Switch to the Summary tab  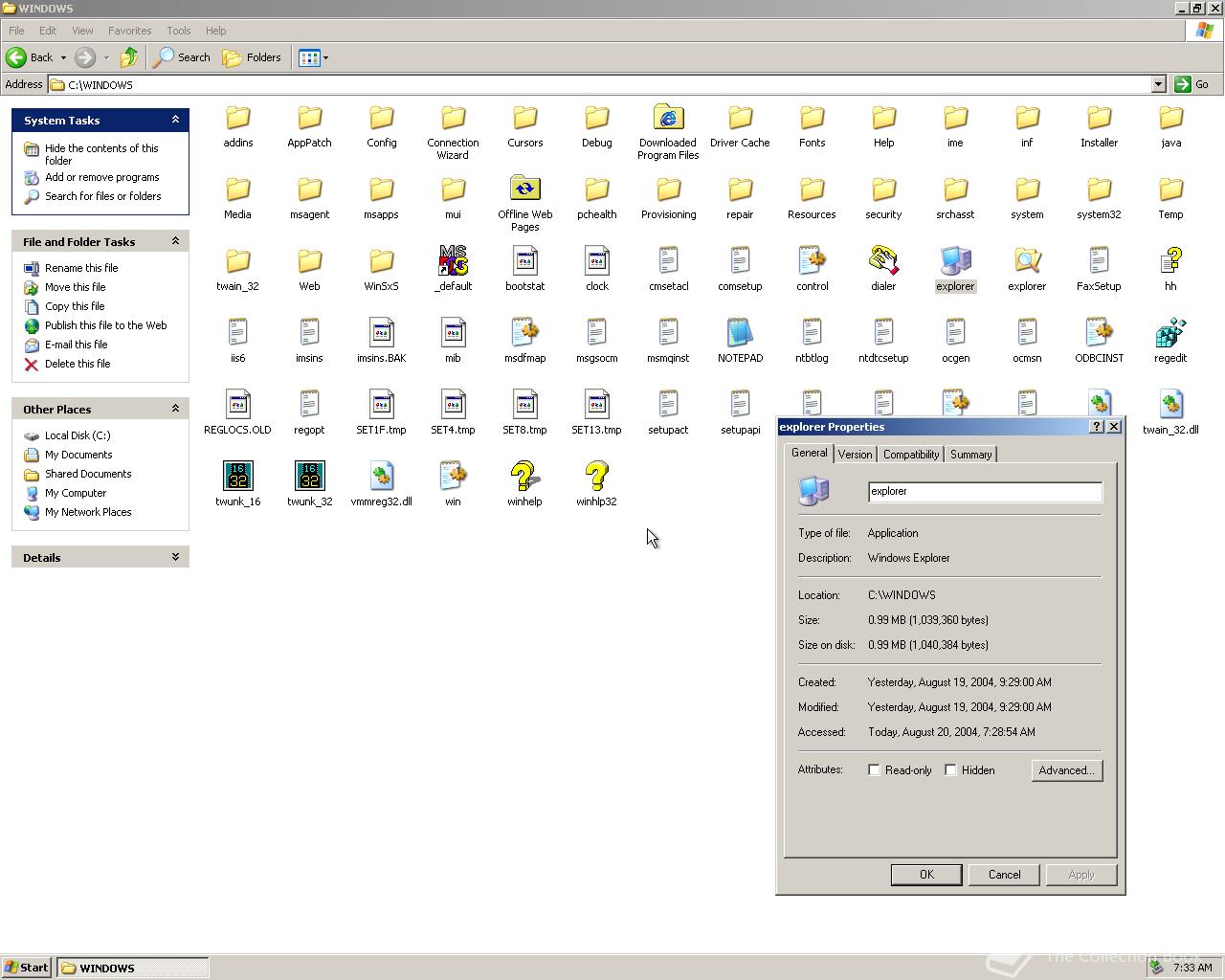970,455
